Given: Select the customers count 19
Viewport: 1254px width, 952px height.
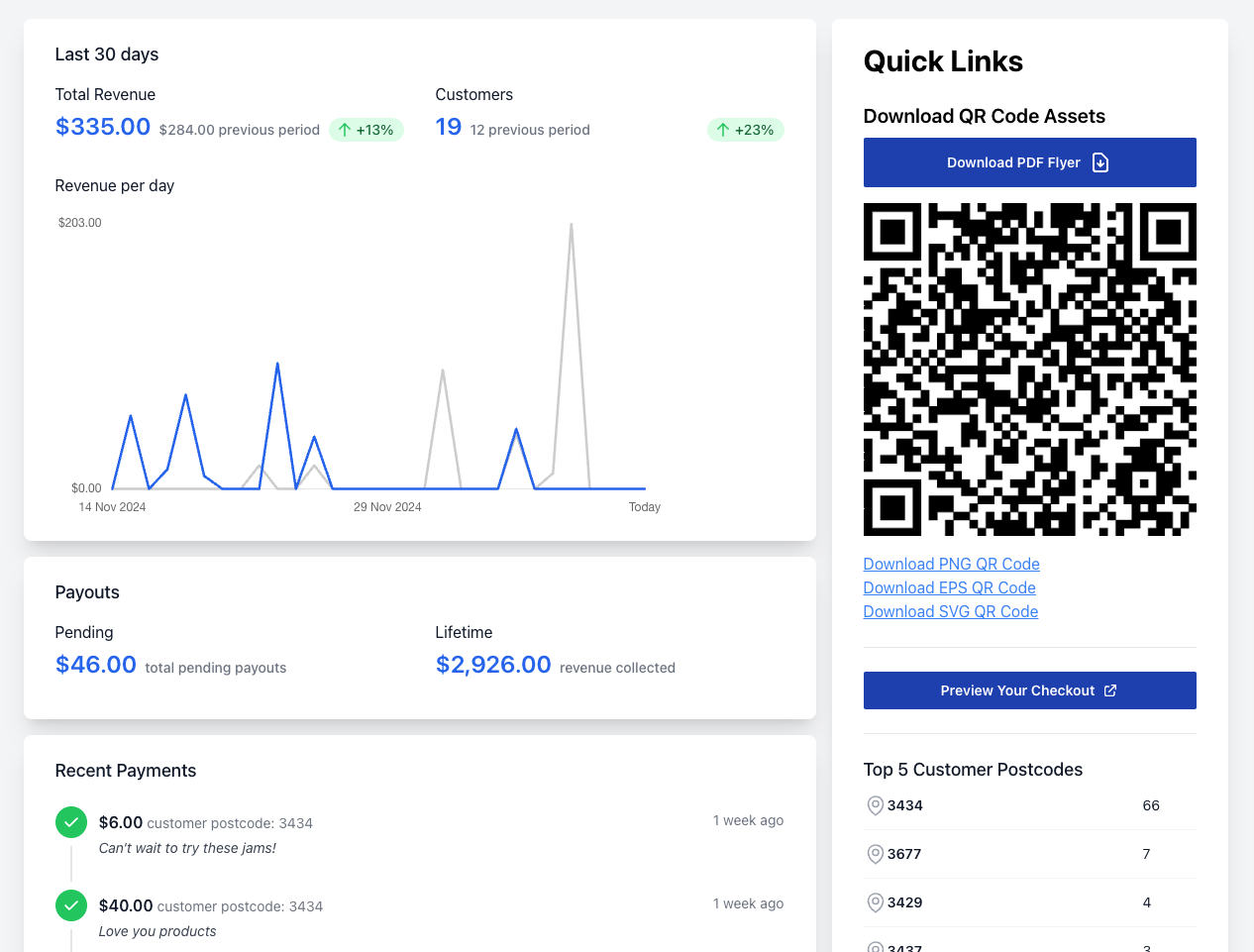Looking at the screenshot, I should tap(449, 127).
